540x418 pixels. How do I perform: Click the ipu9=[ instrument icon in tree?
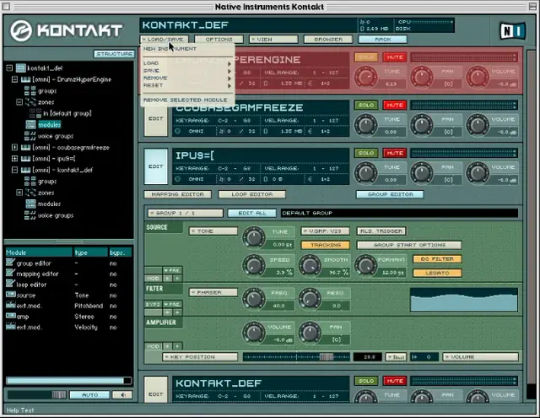point(26,159)
